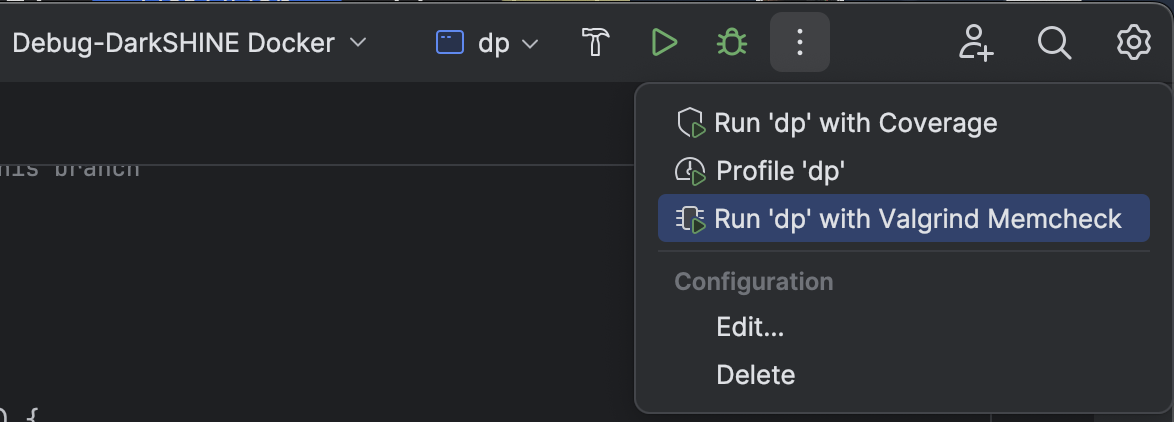
Task: Start debugging with the green bug icon
Action: [x=732, y=43]
